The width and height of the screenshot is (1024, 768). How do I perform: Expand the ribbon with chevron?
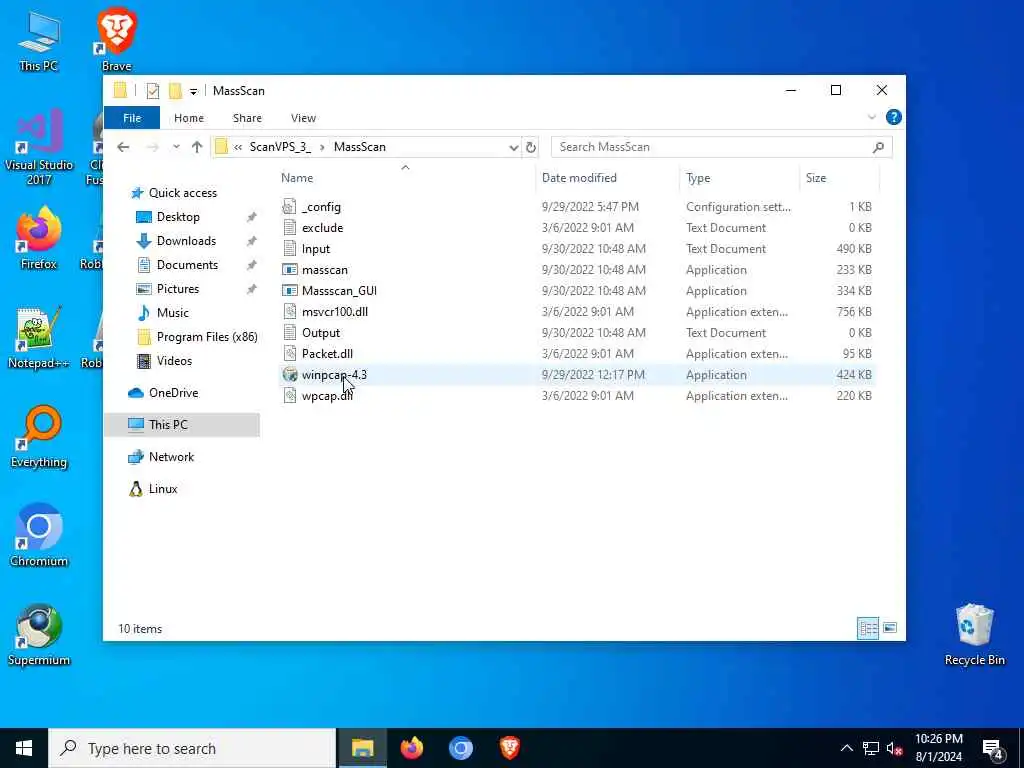(871, 118)
